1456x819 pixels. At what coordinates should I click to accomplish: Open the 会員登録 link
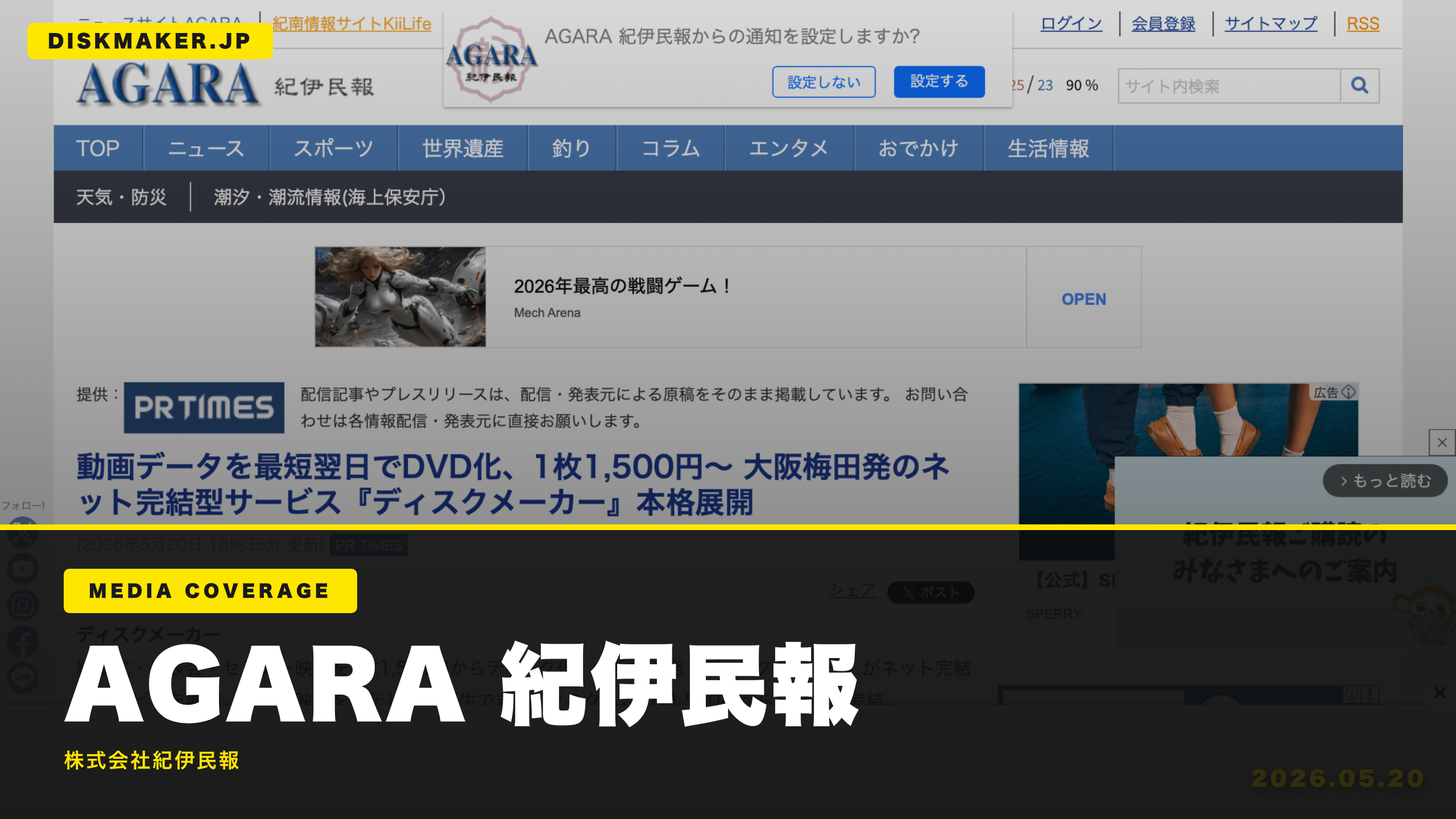coord(1164,24)
